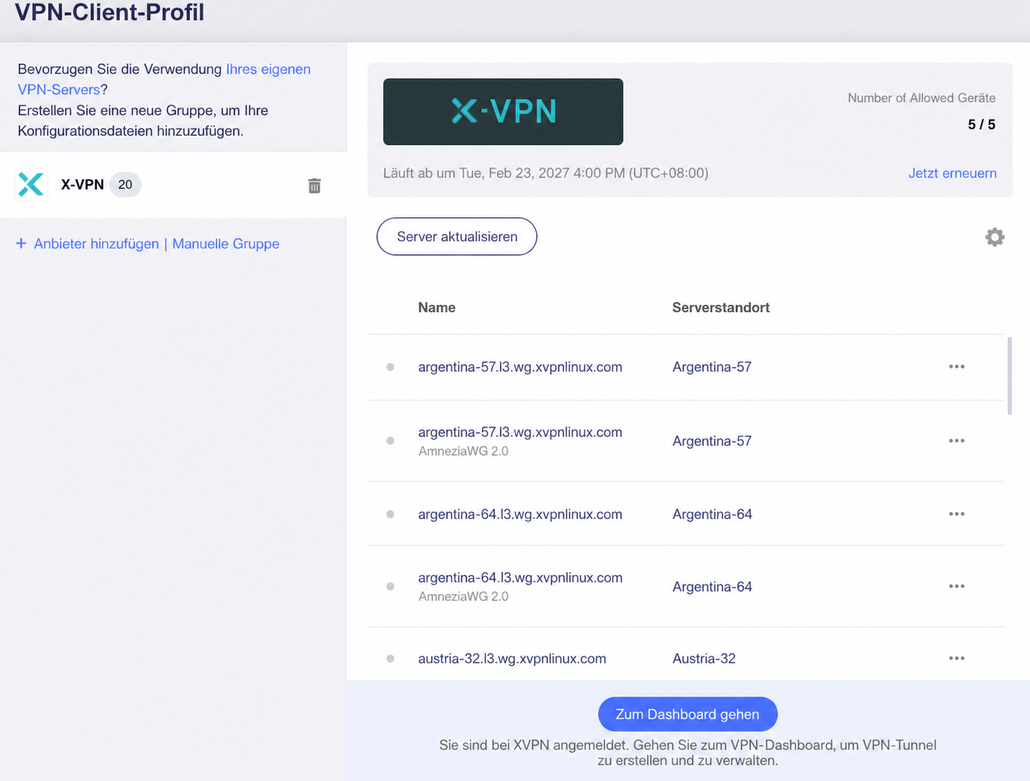This screenshot has height=781, width=1030.
Task: Open more options for first argentina-57 row
Action: click(956, 367)
